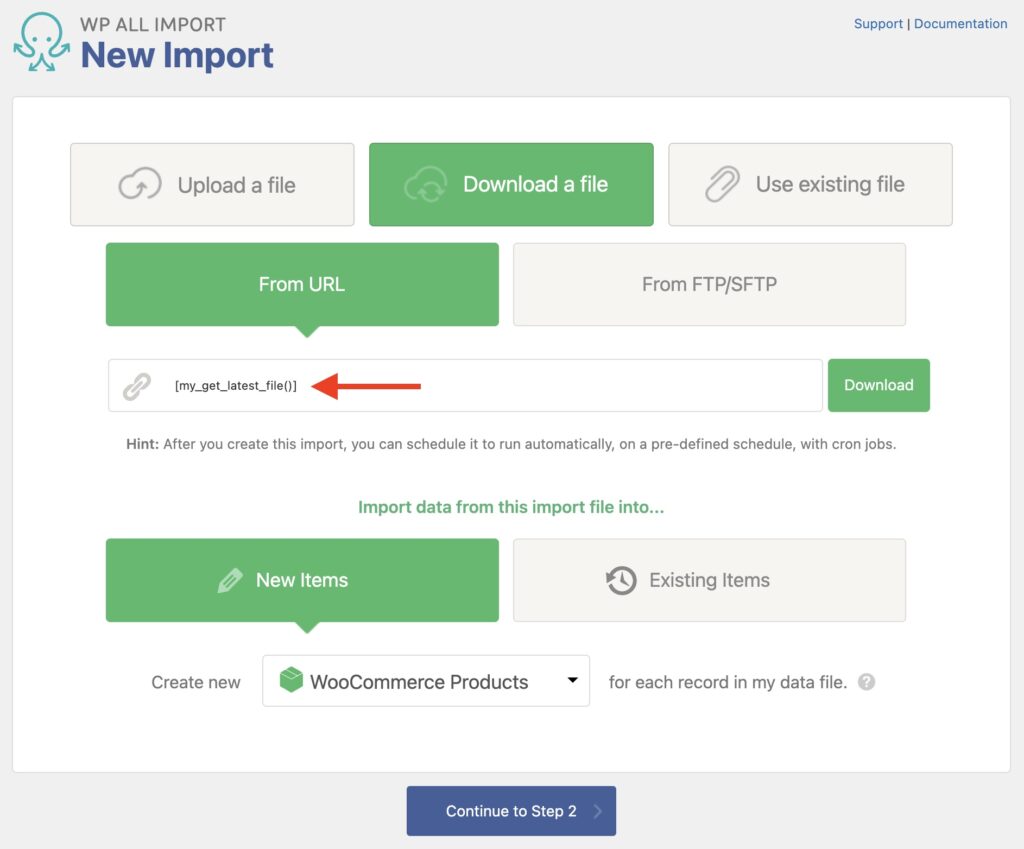Screen dimensions: 1024x849
Task: Switch to the From FTP/SFTP tab
Action: tap(709, 284)
